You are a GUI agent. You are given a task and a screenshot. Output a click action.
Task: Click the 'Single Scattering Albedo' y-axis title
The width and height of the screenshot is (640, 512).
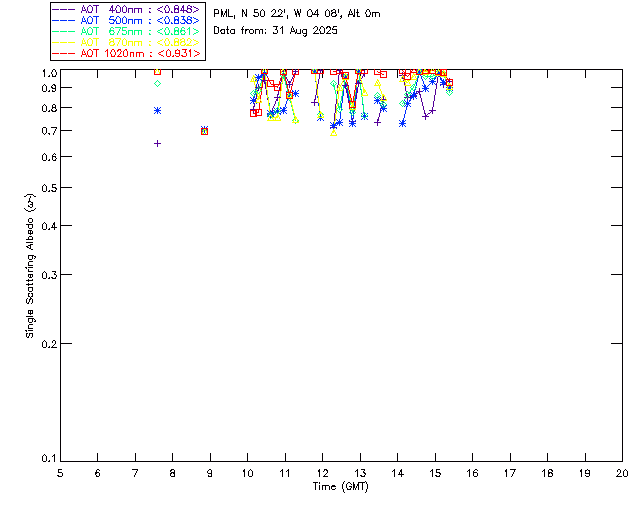click(x=31, y=265)
